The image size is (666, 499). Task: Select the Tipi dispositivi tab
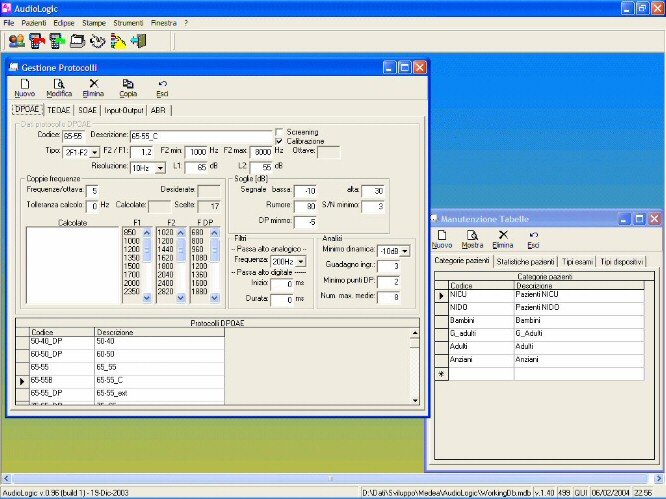point(621,262)
